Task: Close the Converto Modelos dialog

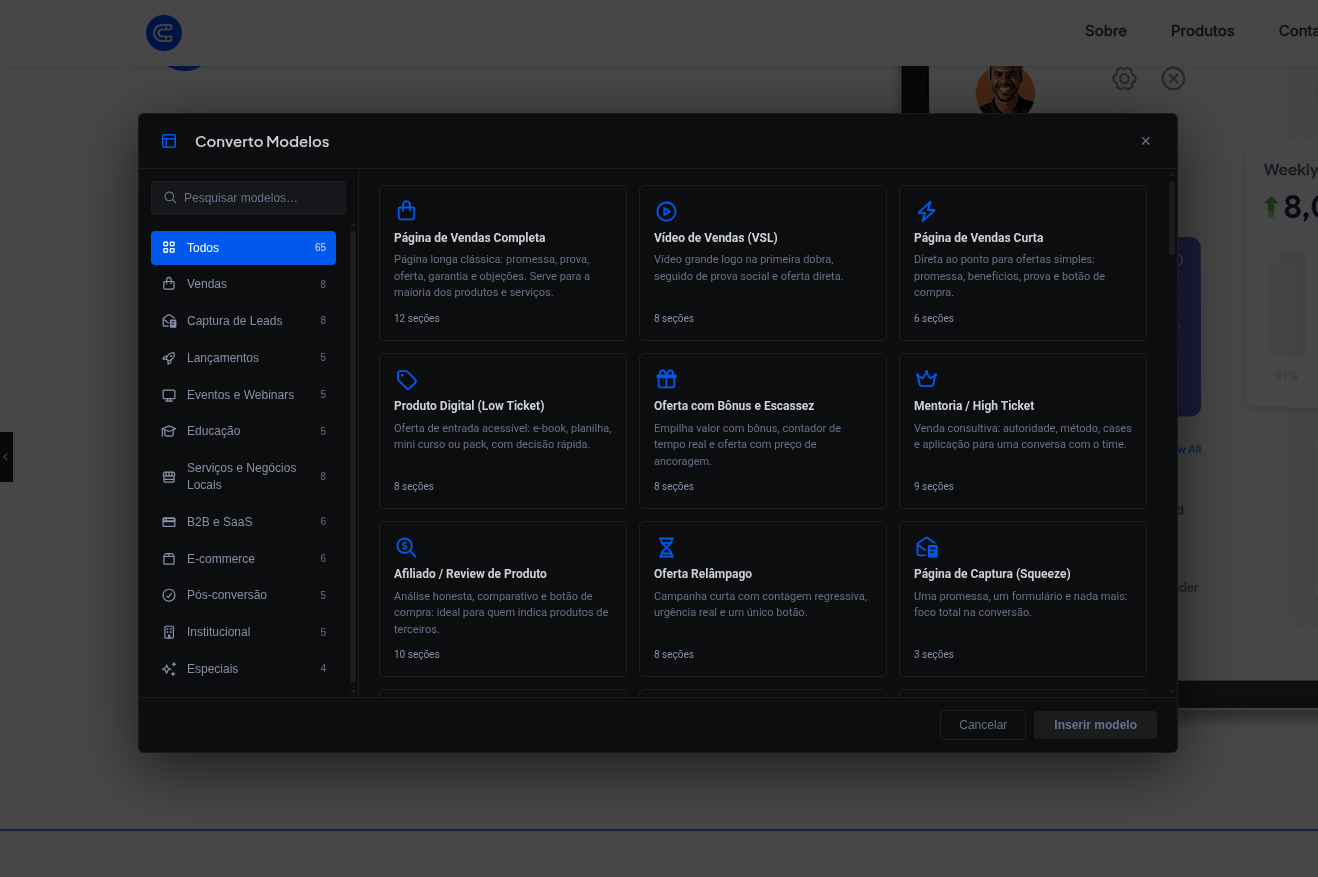Action: [1146, 141]
